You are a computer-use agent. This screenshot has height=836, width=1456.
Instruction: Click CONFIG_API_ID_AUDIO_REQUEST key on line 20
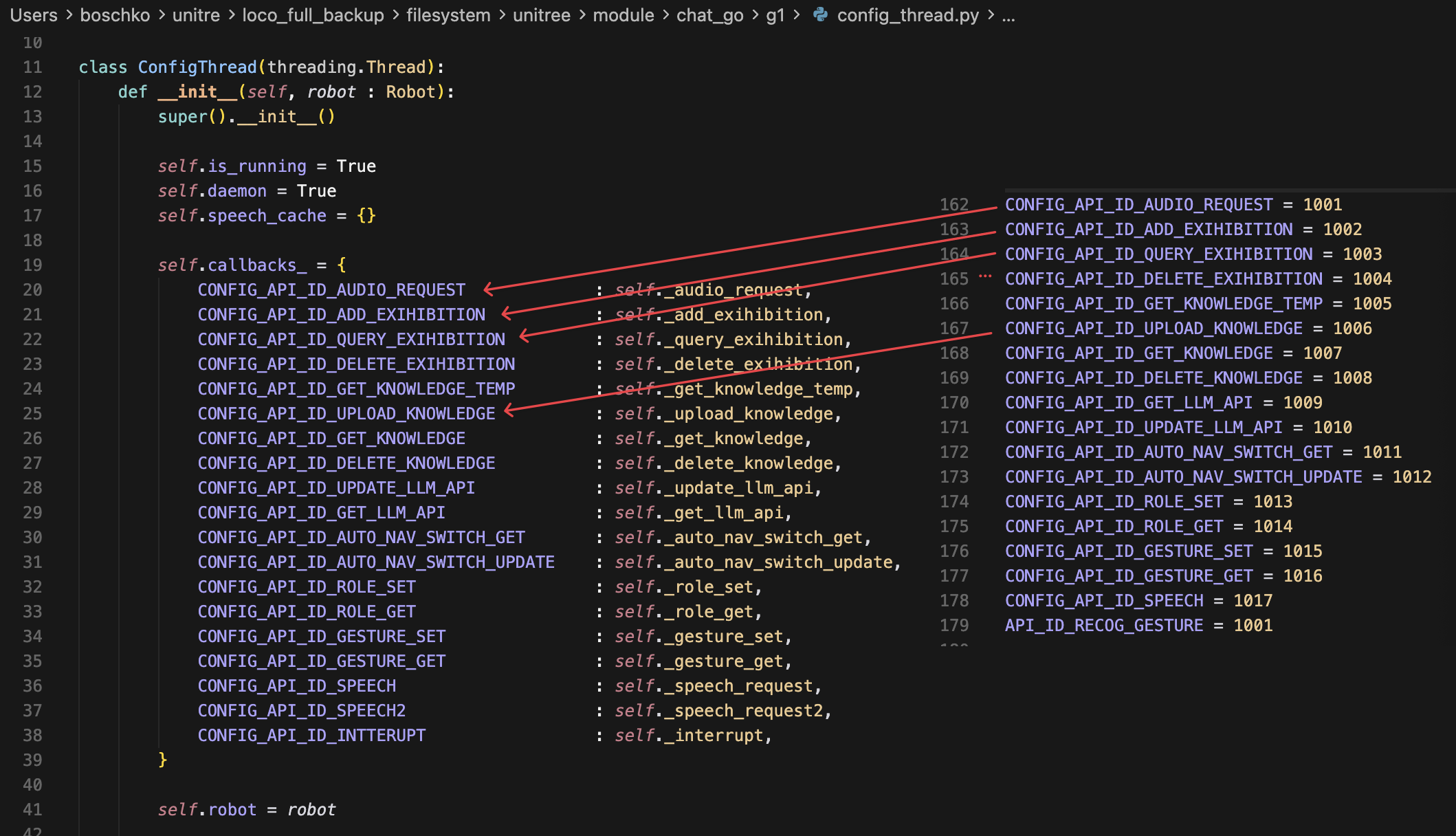[x=331, y=290]
